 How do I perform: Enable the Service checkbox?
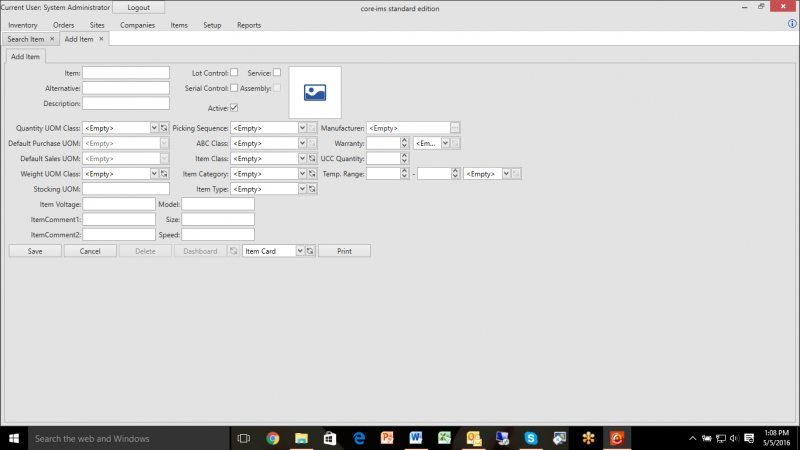click(x=277, y=73)
